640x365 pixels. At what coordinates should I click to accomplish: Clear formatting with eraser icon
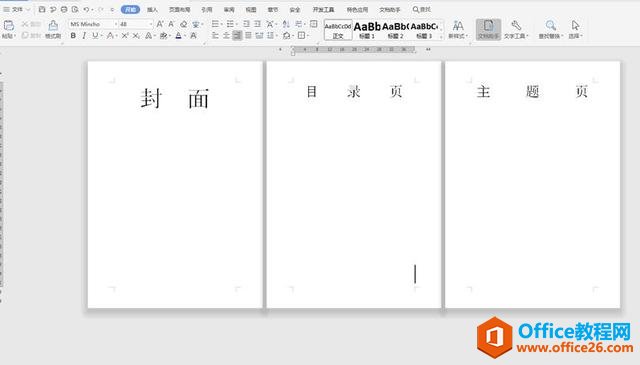tap(184, 24)
